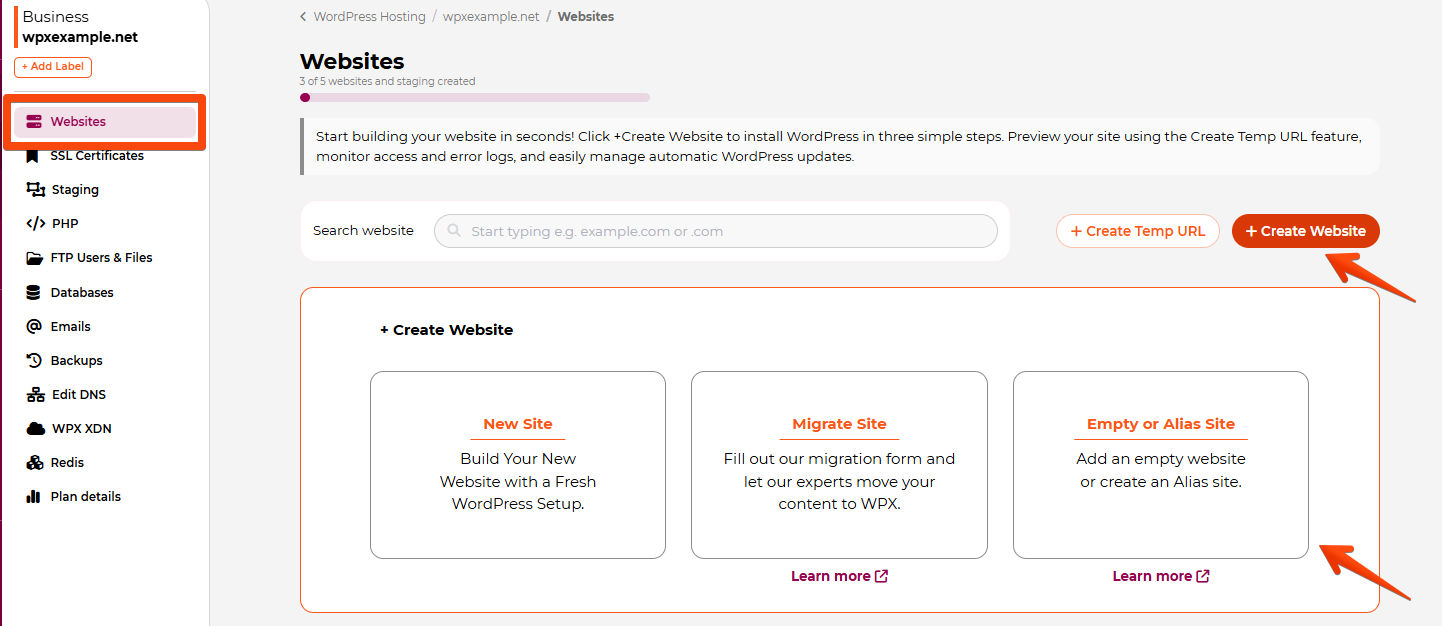The image size is (1442, 626).
Task: Click the Backups history icon
Action: tap(35, 360)
